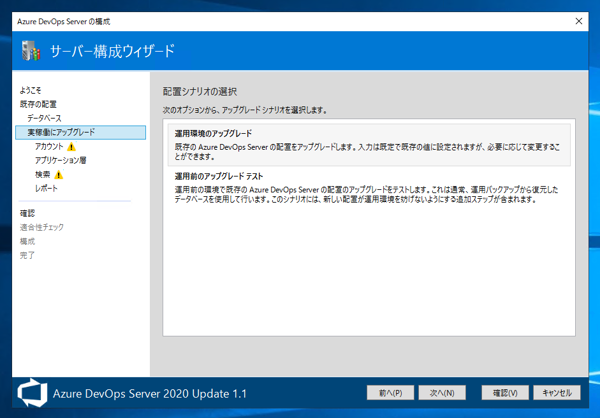Click warning icon next to アカウント
600x418 pixels.
coord(71,147)
